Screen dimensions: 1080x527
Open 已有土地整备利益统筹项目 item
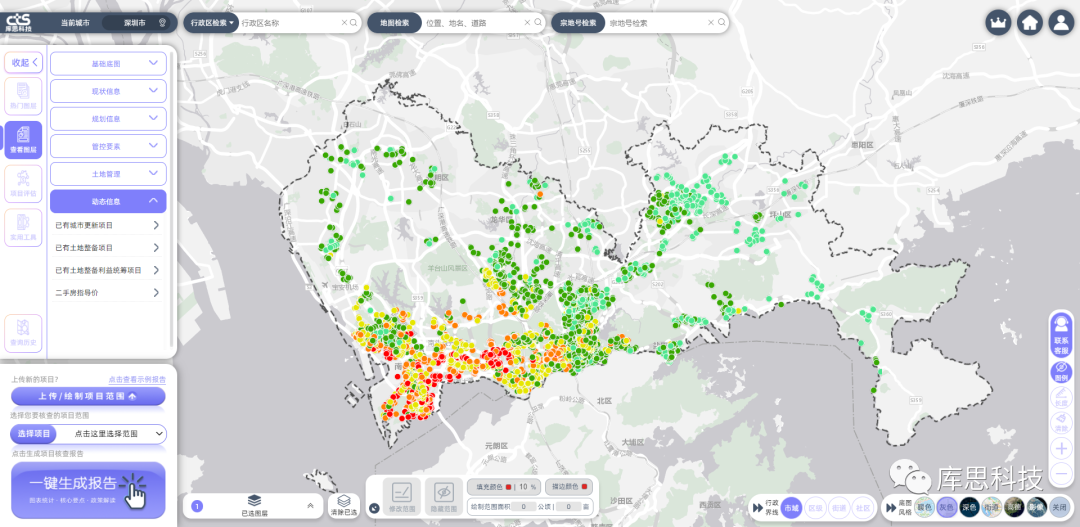click(x=108, y=270)
